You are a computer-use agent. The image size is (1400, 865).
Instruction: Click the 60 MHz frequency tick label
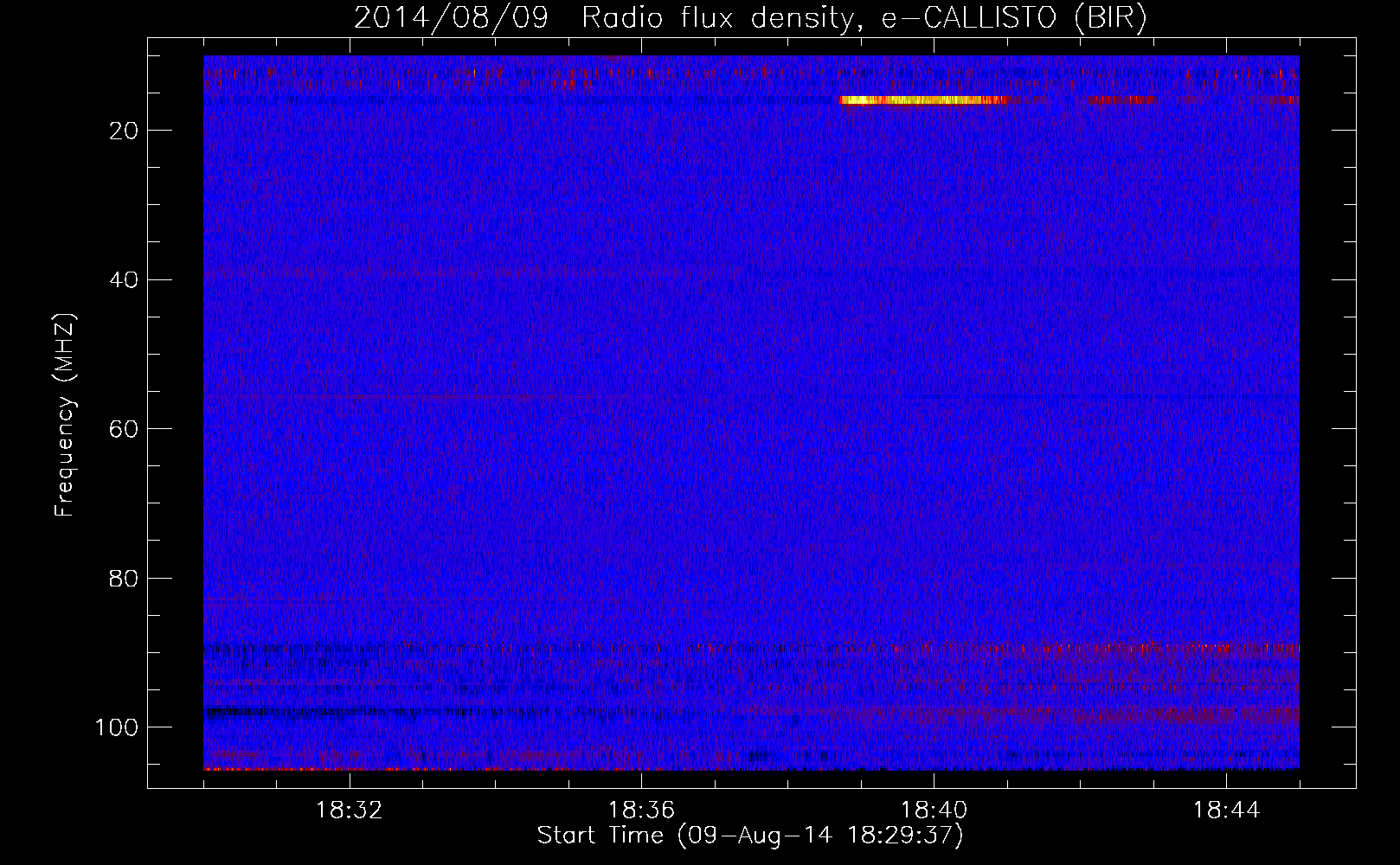tap(124, 429)
